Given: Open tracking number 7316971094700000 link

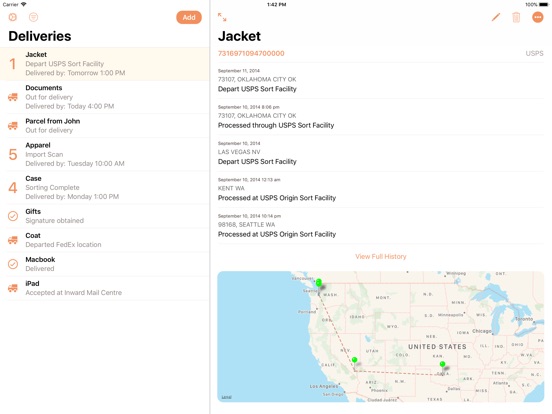Looking at the screenshot, I should pos(251,54).
